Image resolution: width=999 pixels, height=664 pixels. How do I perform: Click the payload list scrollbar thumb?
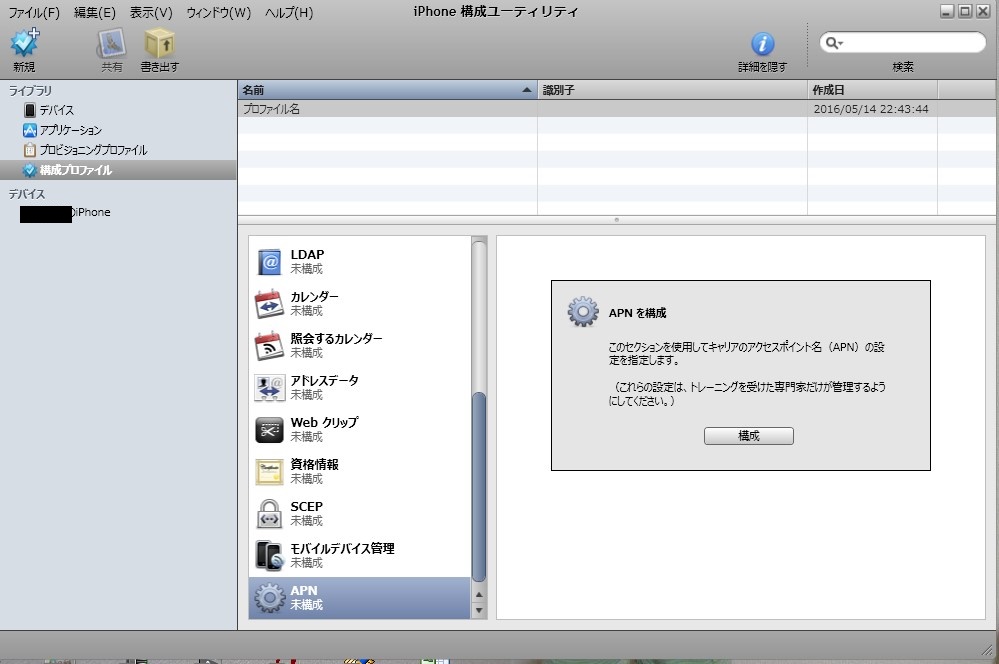pyautogui.click(x=479, y=487)
